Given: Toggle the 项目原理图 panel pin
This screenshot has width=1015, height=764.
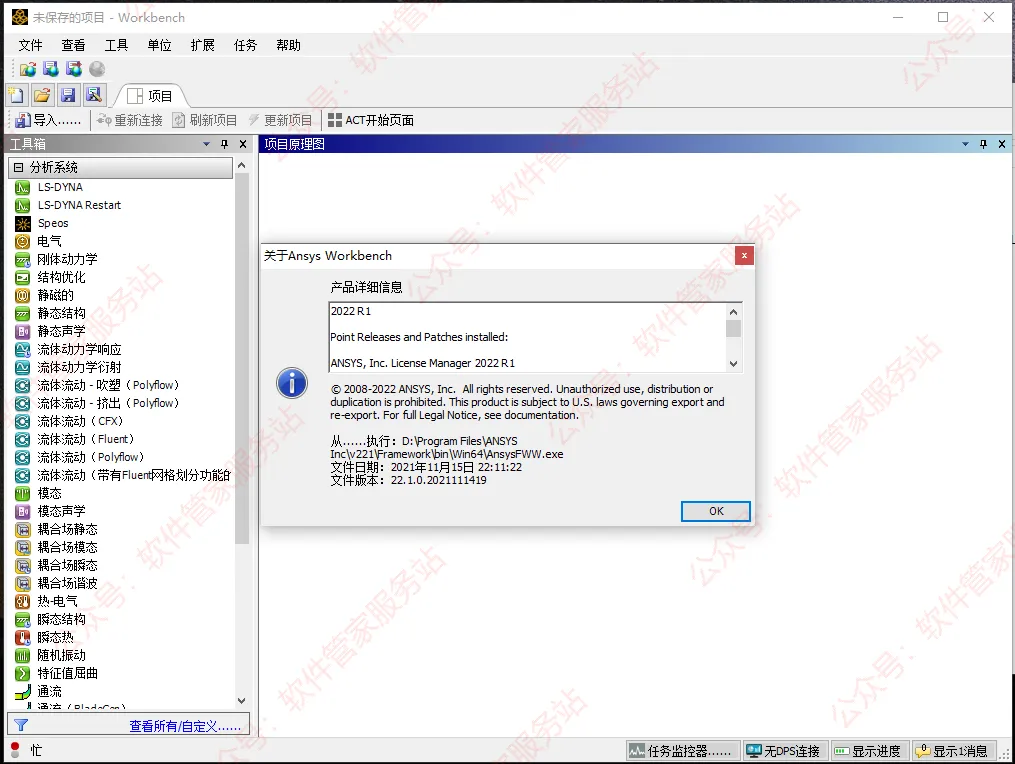Looking at the screenshot, I should click(983, 144).
